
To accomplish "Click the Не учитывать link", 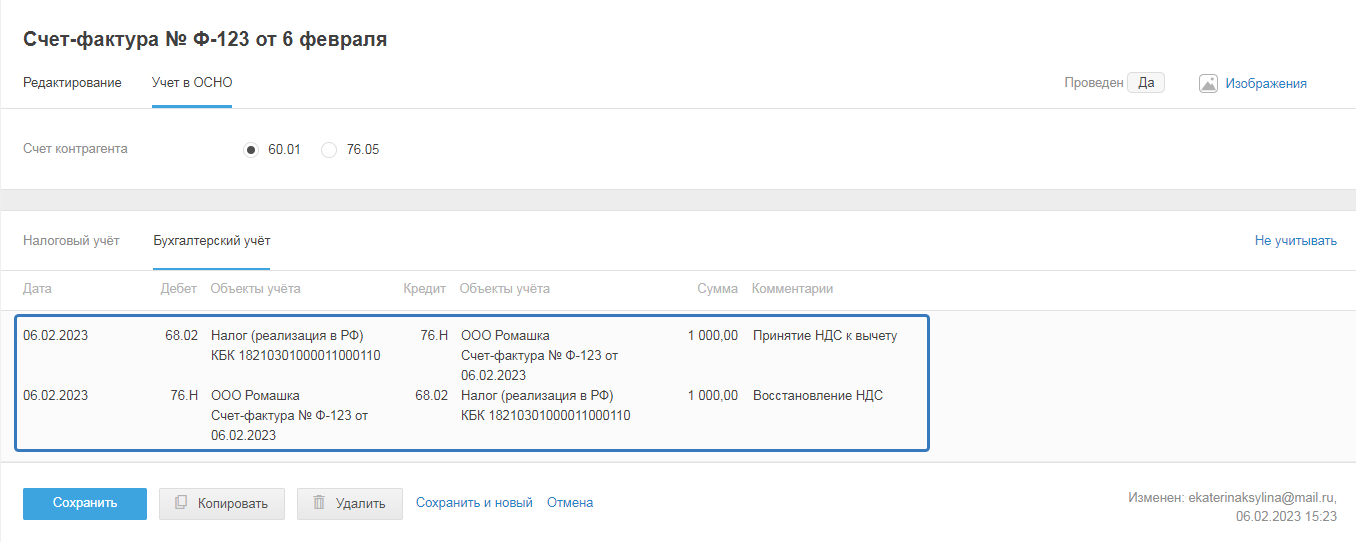I will click(x=1295, y=240).
